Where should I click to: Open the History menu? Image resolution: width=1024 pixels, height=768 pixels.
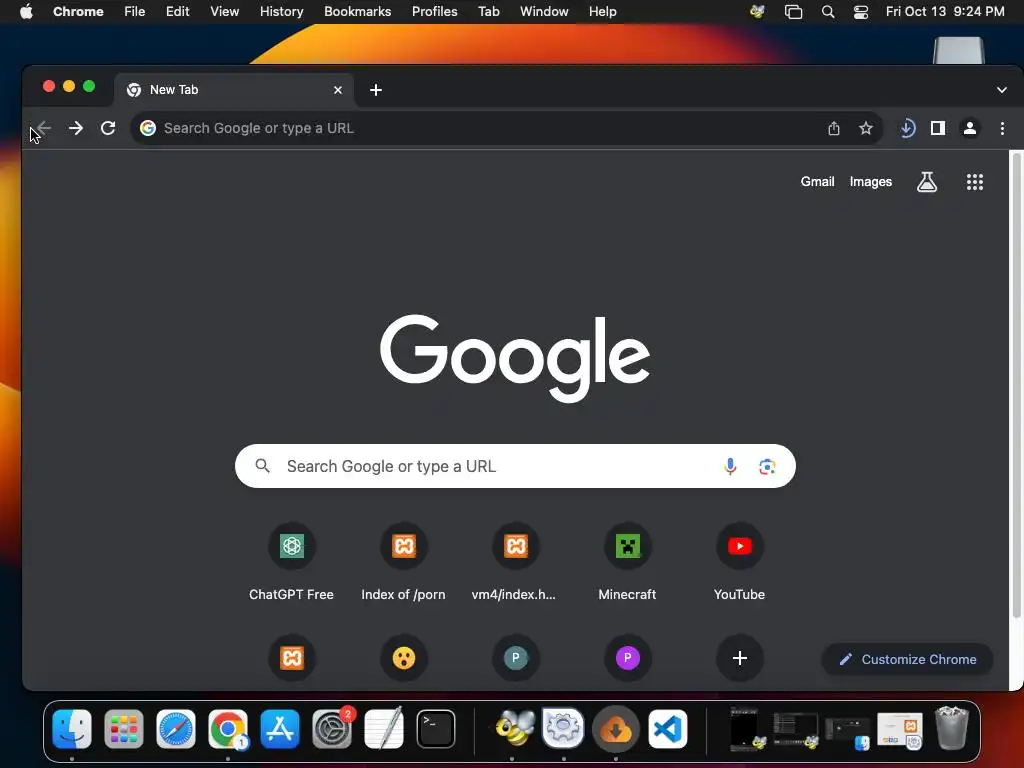[281, 12]
